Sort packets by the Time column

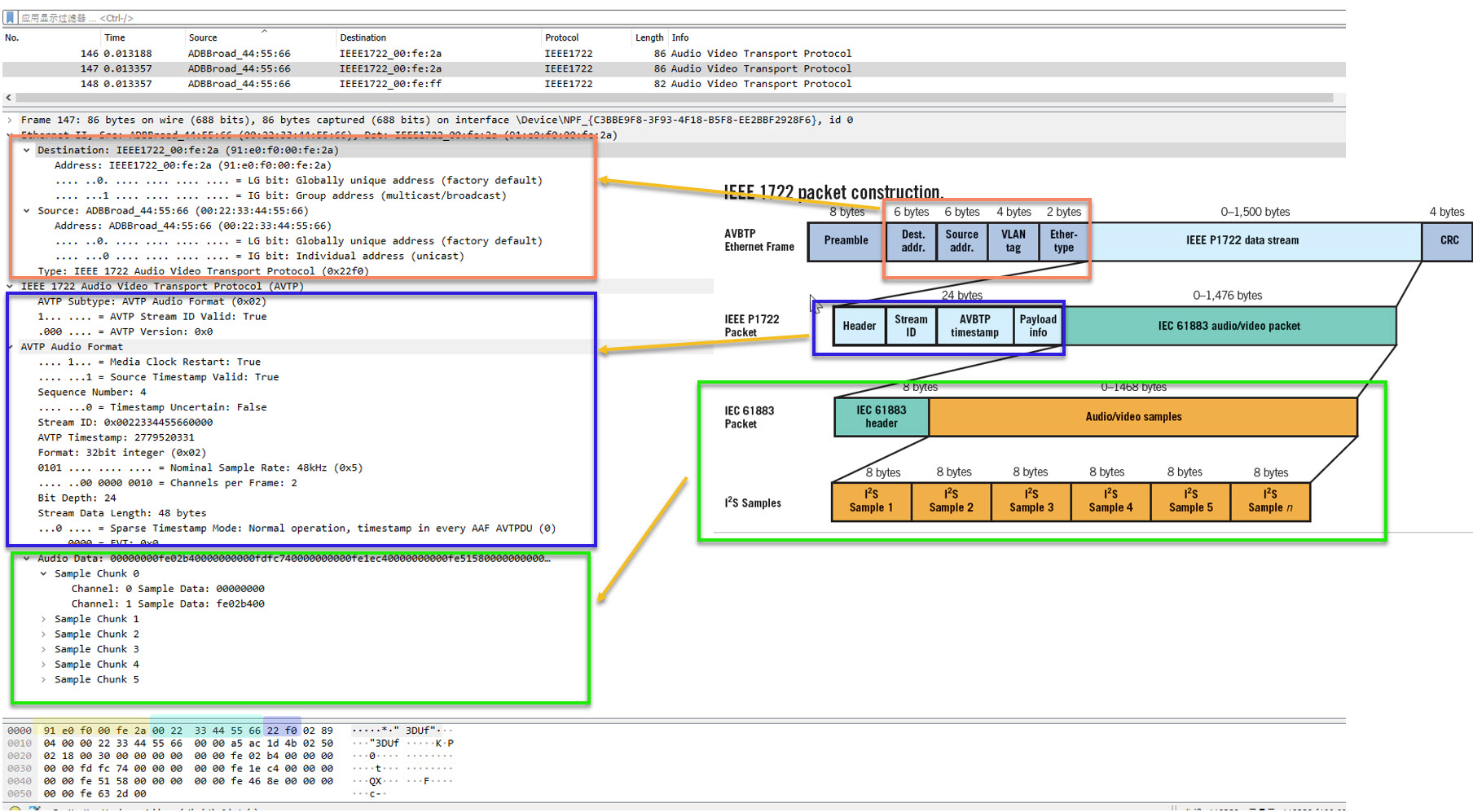click(122, 37)
